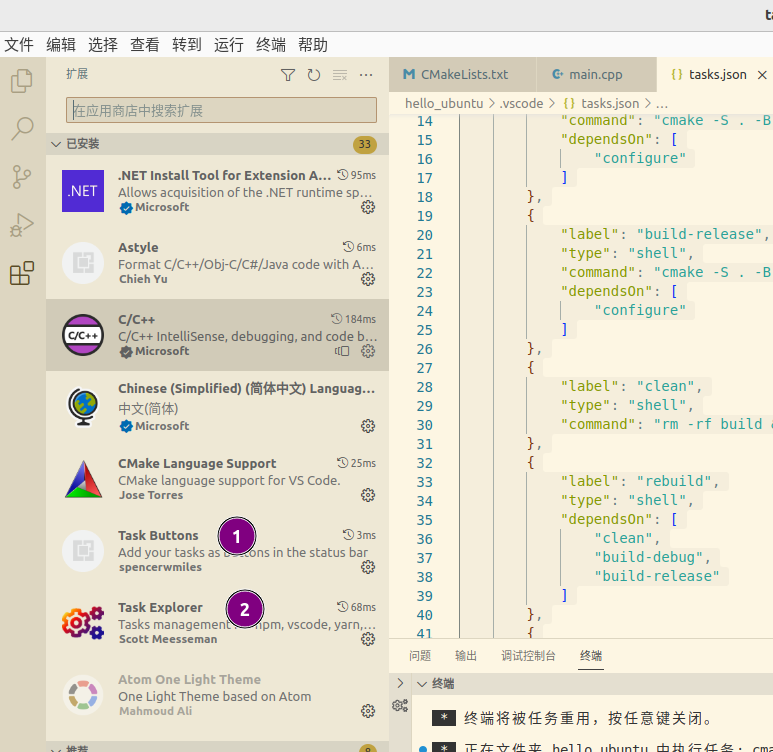The image size is (773, 752).
Task: Click .vscode in the breadcrumb
Action: [521, 104]
